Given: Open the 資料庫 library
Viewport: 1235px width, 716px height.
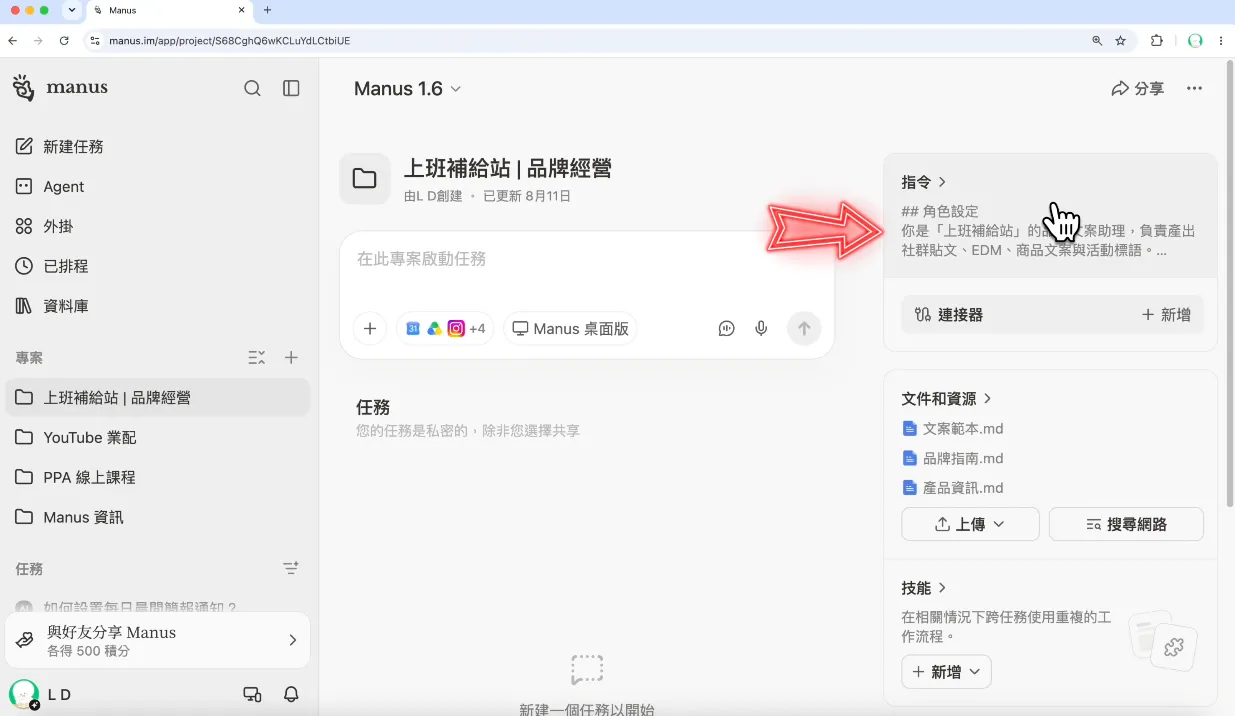Looking at the screenshot, I should point(158,306).
